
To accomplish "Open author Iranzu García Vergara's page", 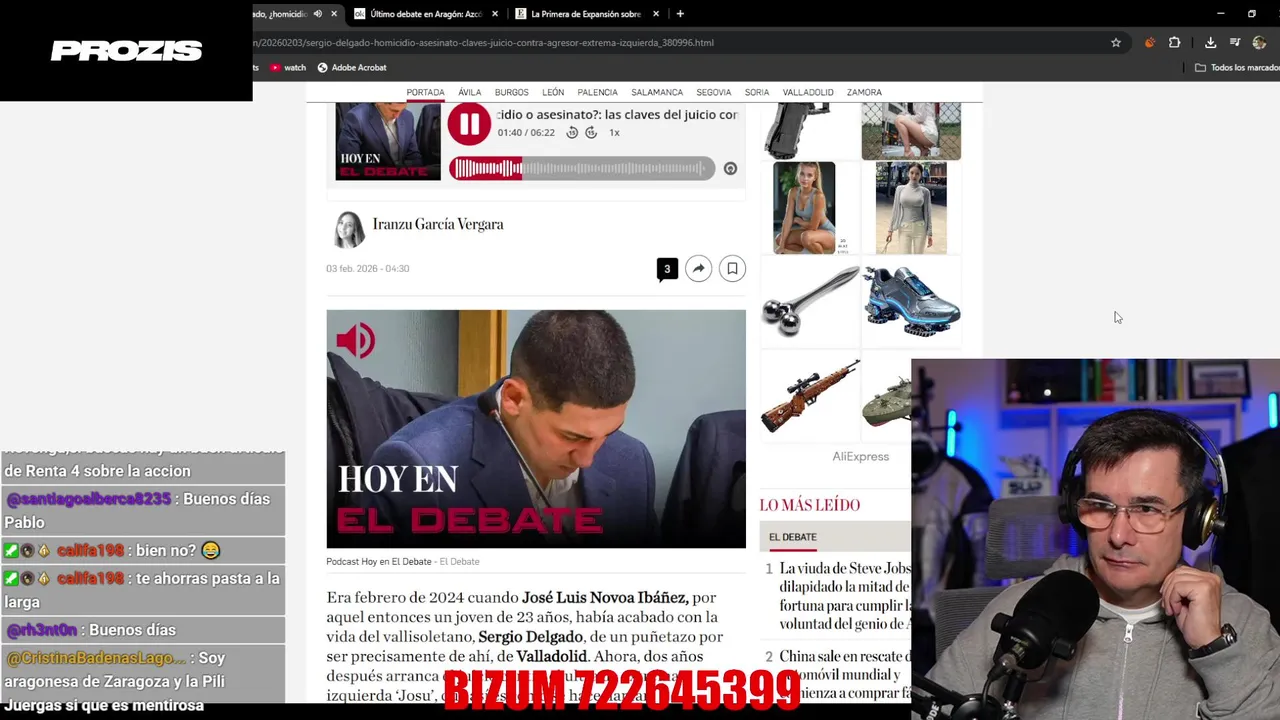I will click(438, 224).
